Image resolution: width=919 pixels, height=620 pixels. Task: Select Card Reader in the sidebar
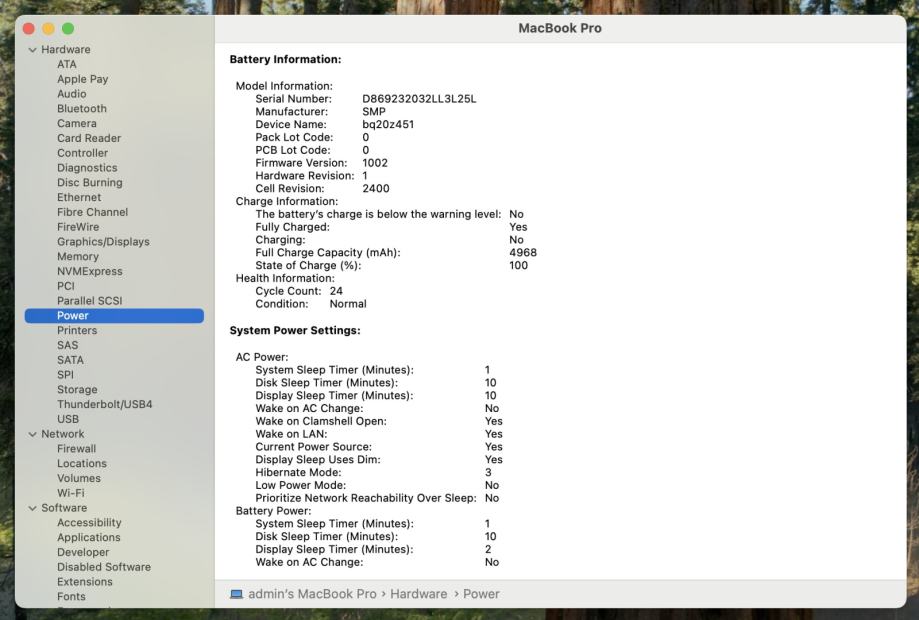(89, 138)
